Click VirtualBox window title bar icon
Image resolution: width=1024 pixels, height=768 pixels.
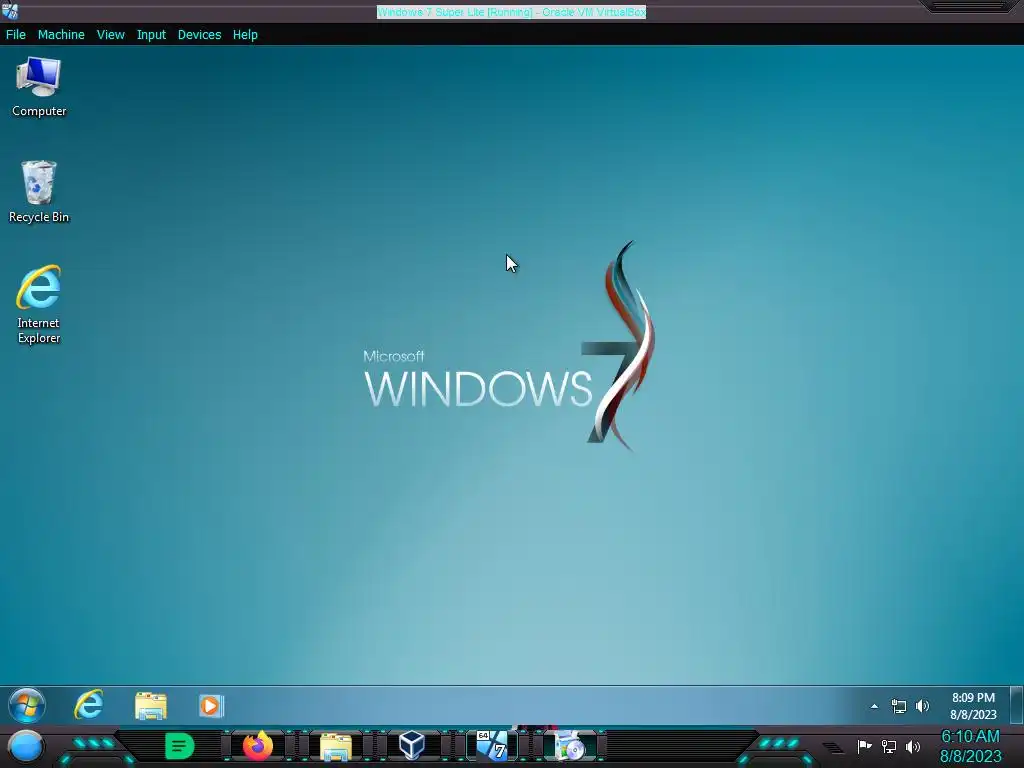[10, 11]
